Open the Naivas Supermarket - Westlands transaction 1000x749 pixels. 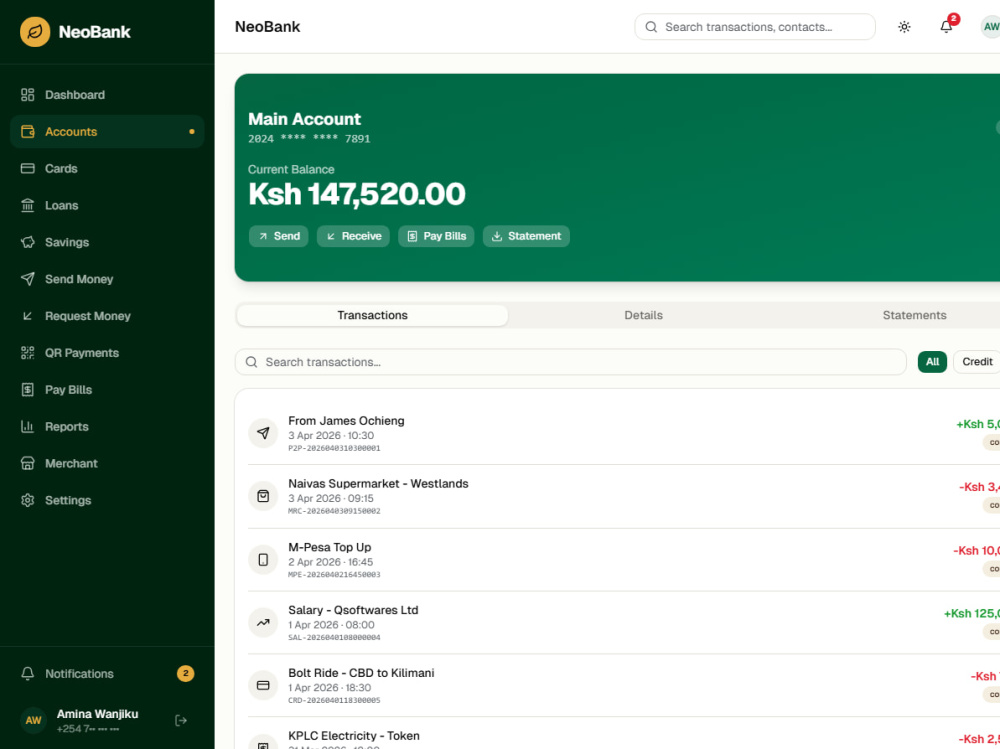624,496
